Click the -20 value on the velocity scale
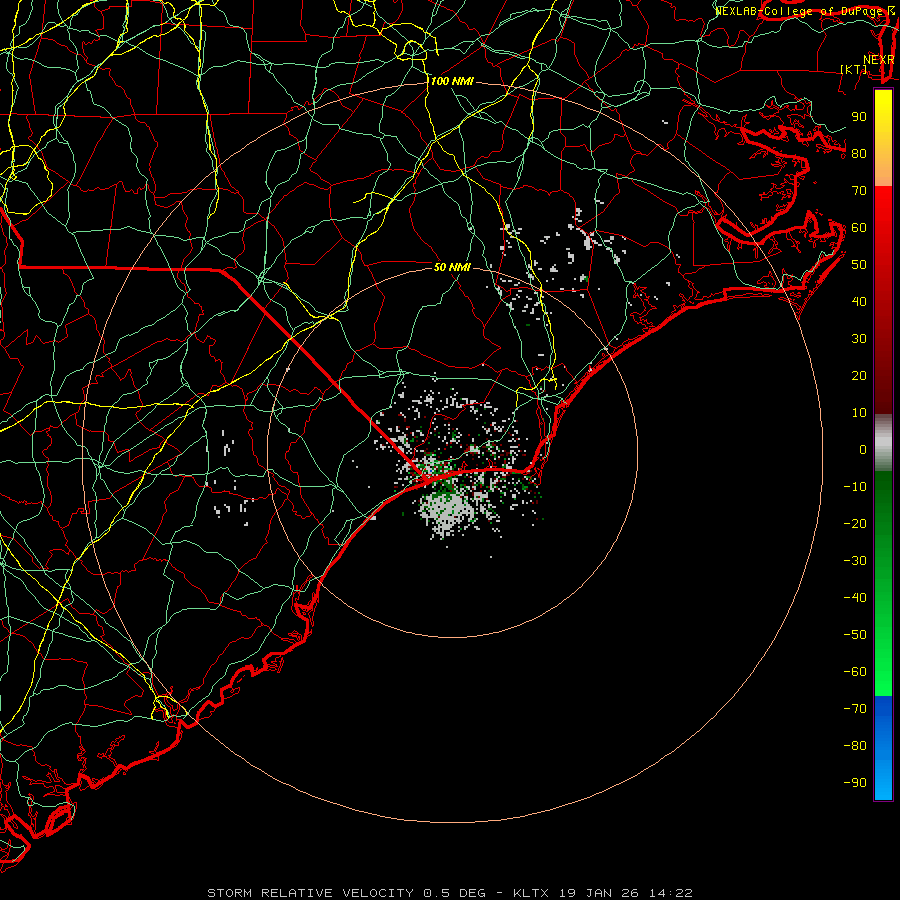 click(x=855, y=524)
